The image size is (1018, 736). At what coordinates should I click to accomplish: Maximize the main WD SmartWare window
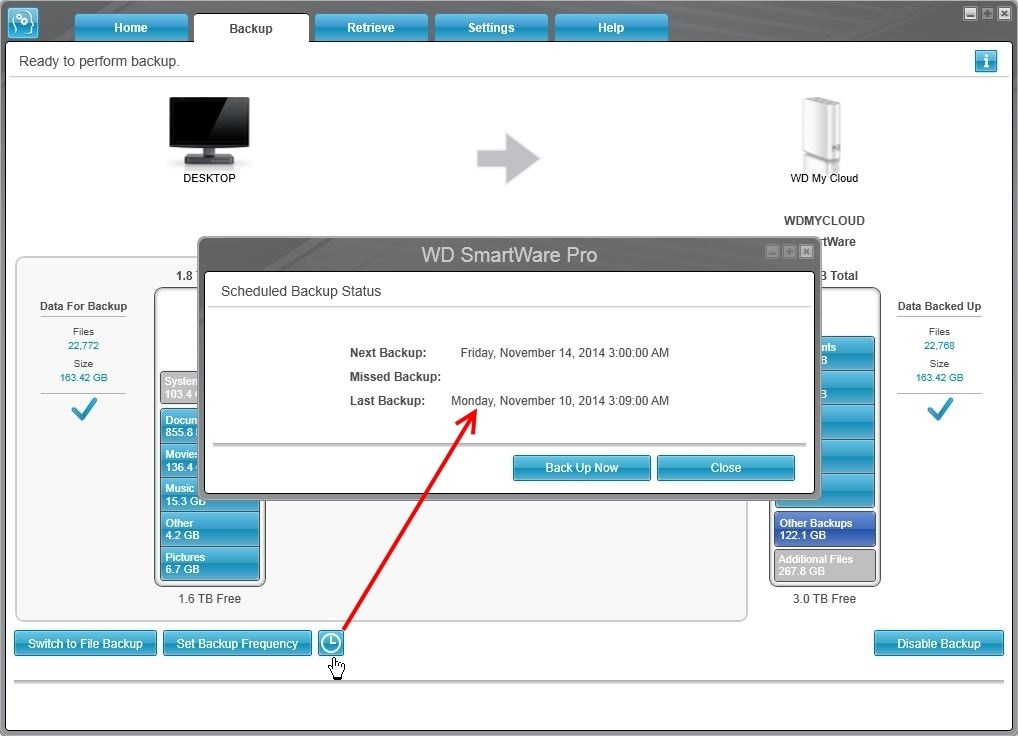tap(987, 14)
